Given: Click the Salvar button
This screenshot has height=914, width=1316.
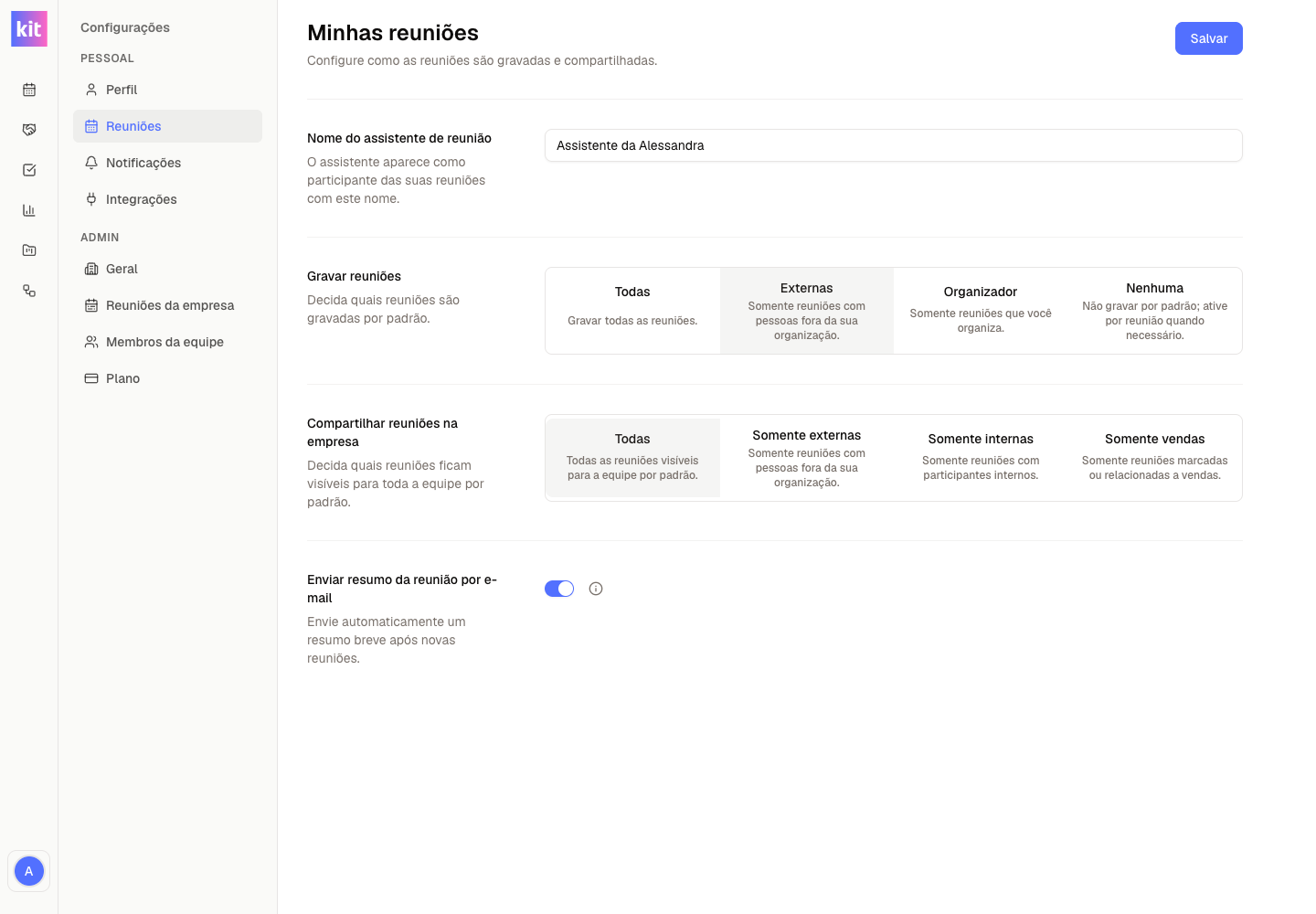Looking at the screenshot, I should coord(1208,38).
